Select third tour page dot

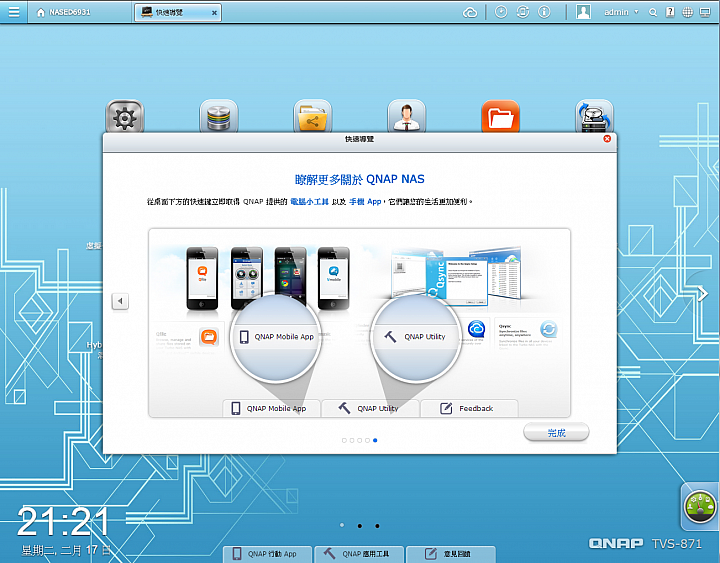point(360,440)
